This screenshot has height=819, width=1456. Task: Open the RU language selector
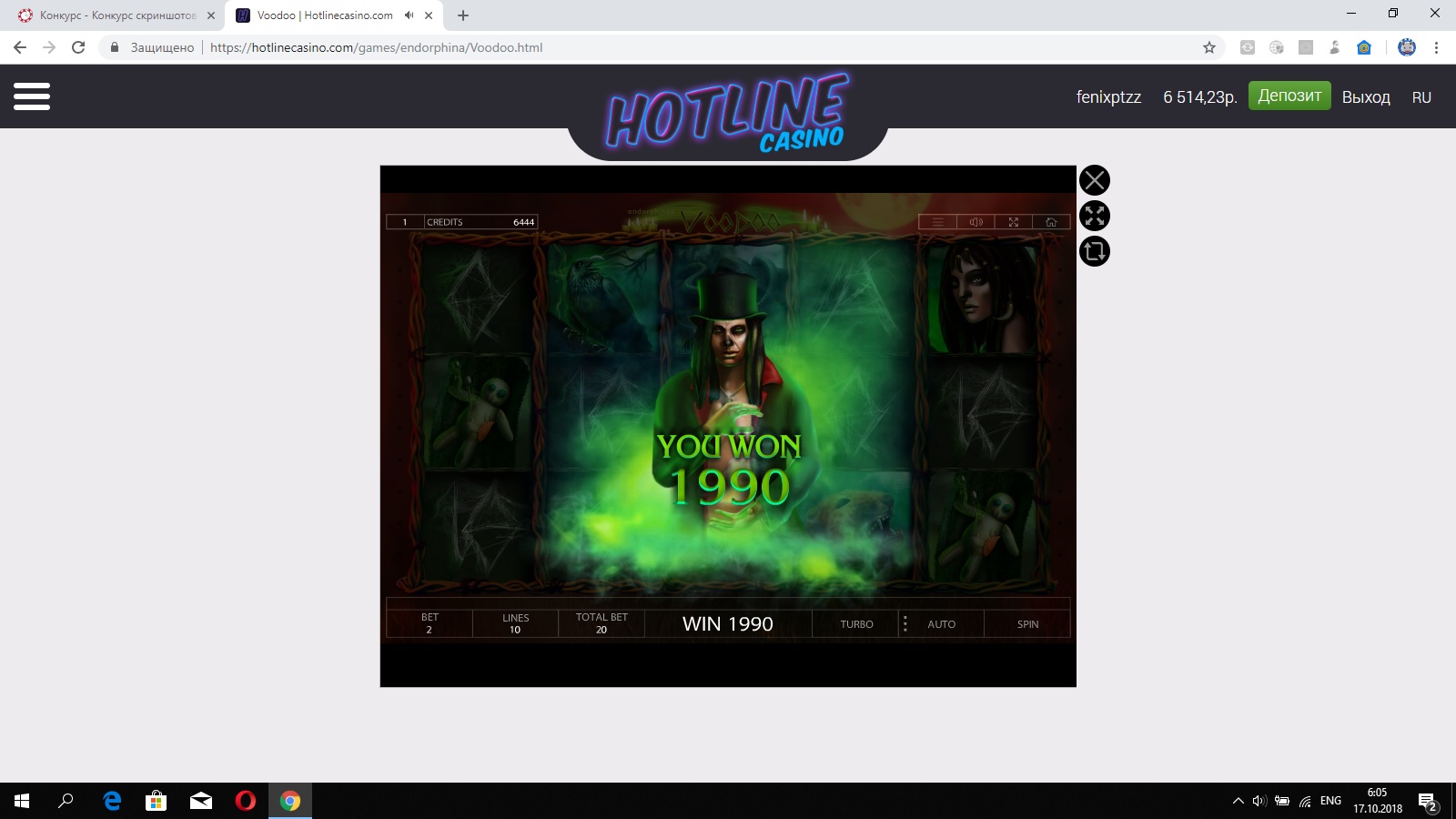pos(1421,97)
